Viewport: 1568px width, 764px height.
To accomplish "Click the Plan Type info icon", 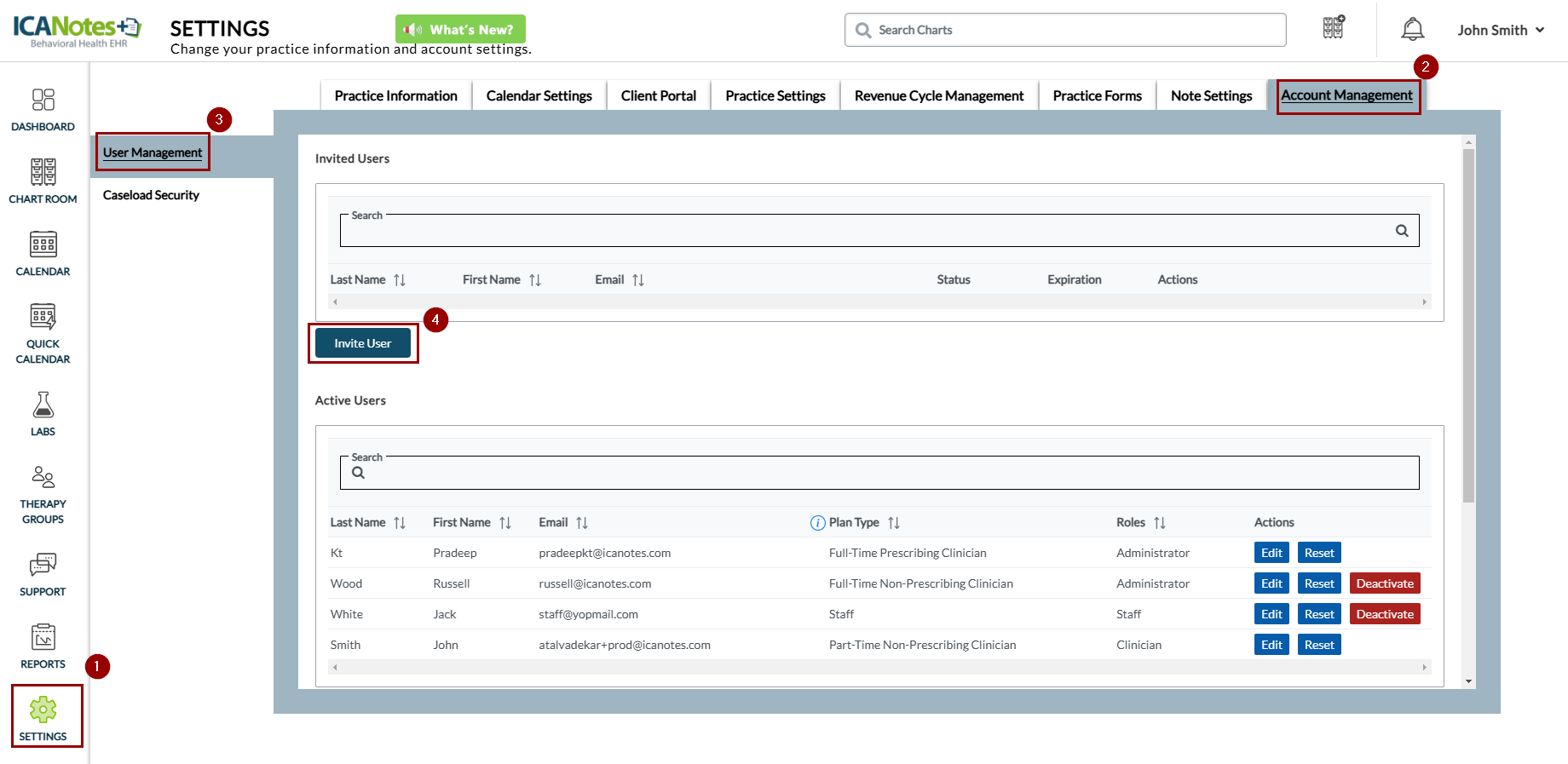I will [817, 523].
